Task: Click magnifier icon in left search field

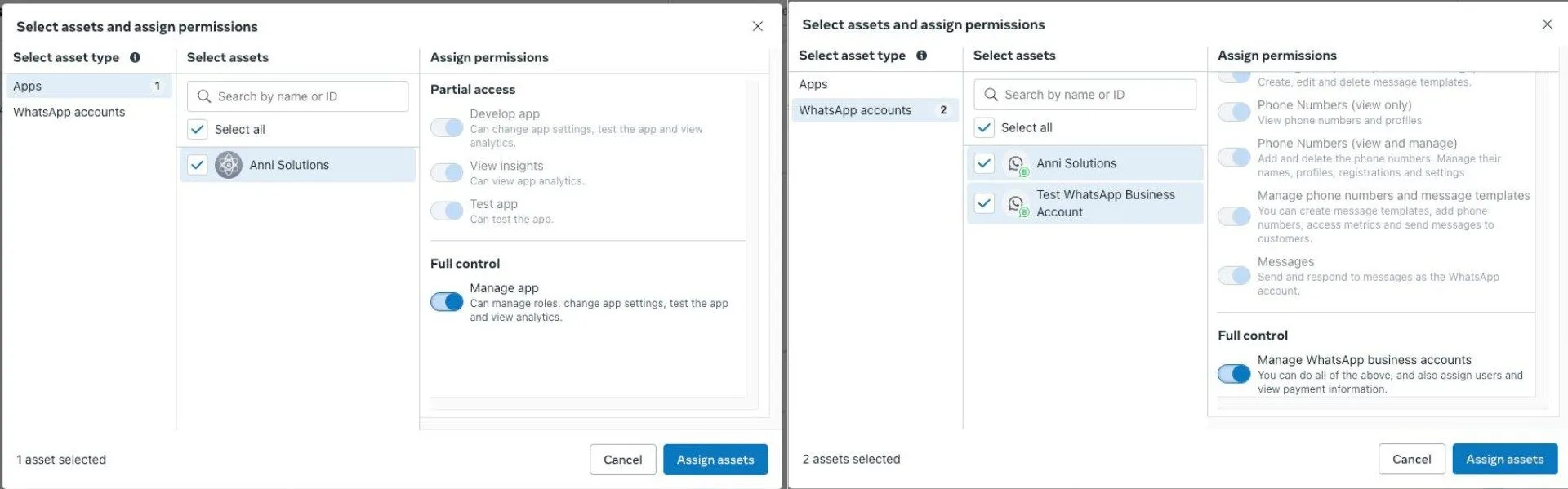Action: pyautogui.click(x=204, y=96)
